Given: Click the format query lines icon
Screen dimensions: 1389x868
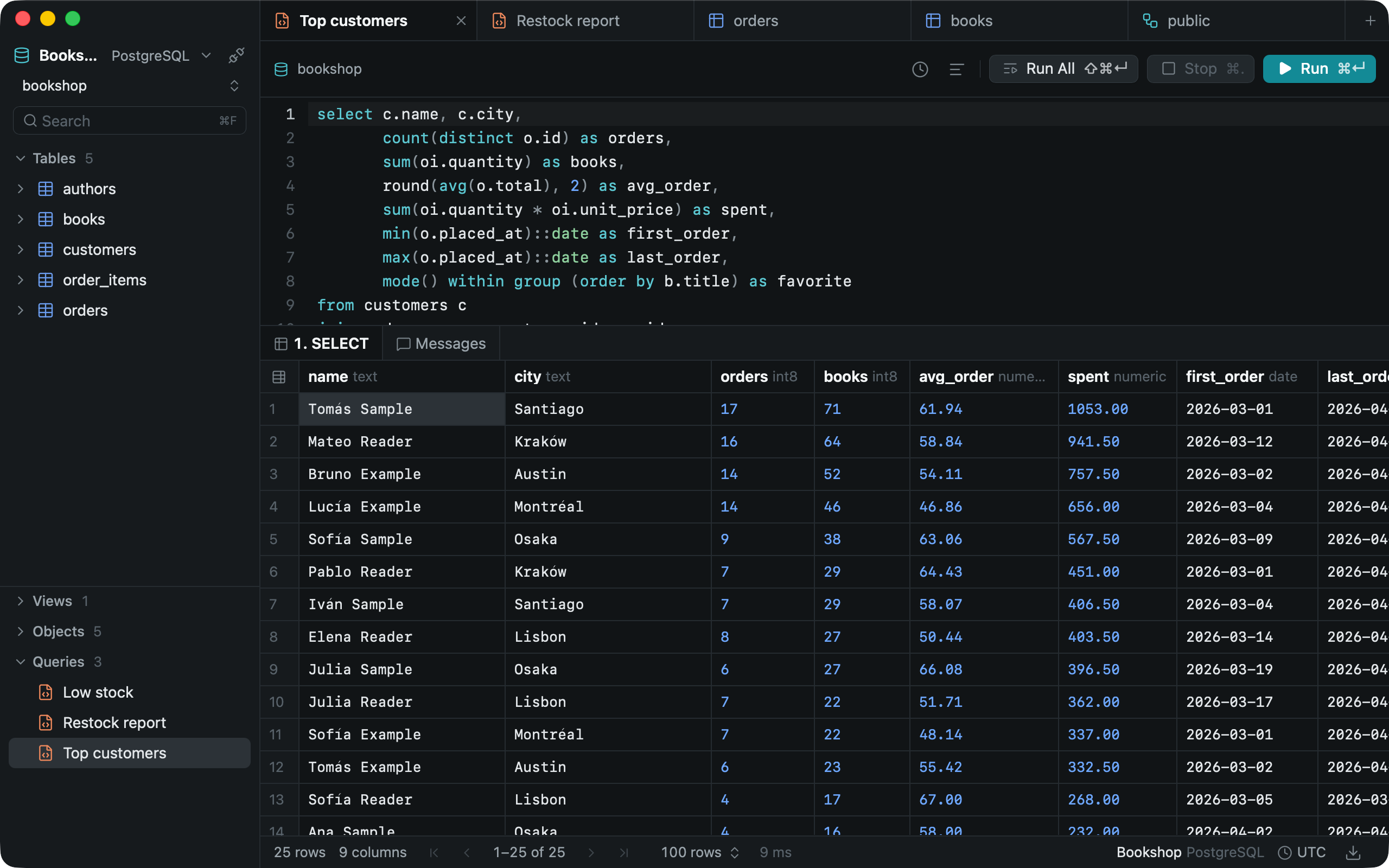Looking at the screenshot, I should point(956,69).
